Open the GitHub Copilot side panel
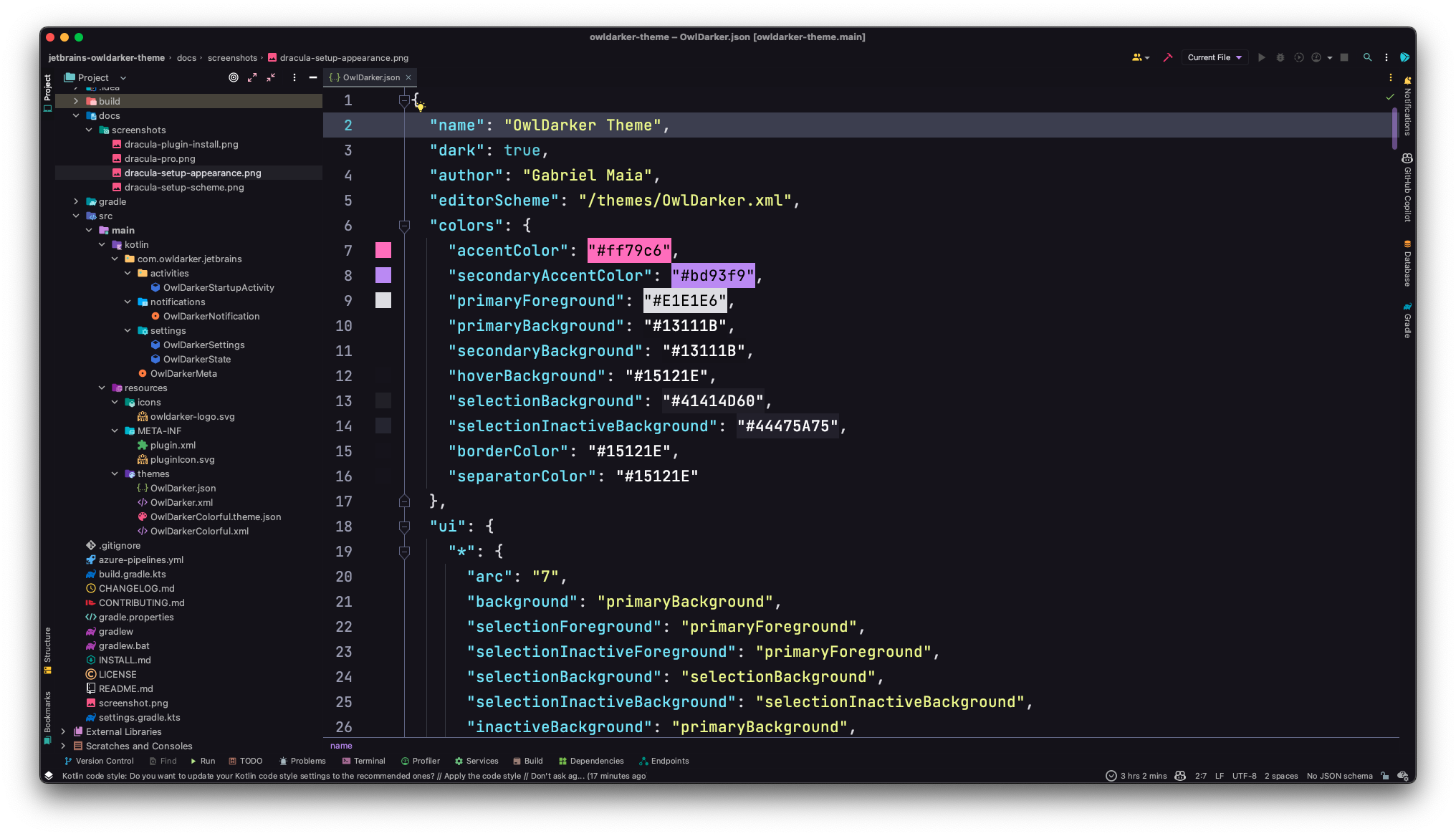 (x=1407, y=188)
